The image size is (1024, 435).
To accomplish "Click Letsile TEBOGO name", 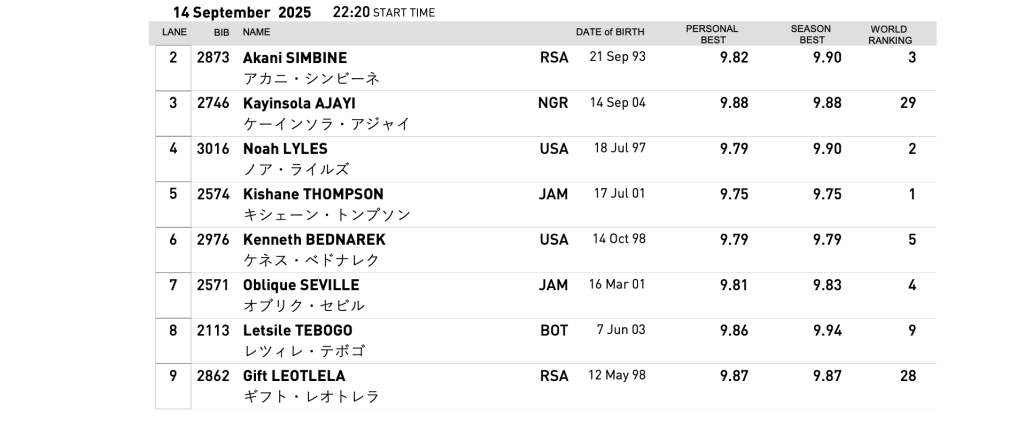I will point(297,330).
